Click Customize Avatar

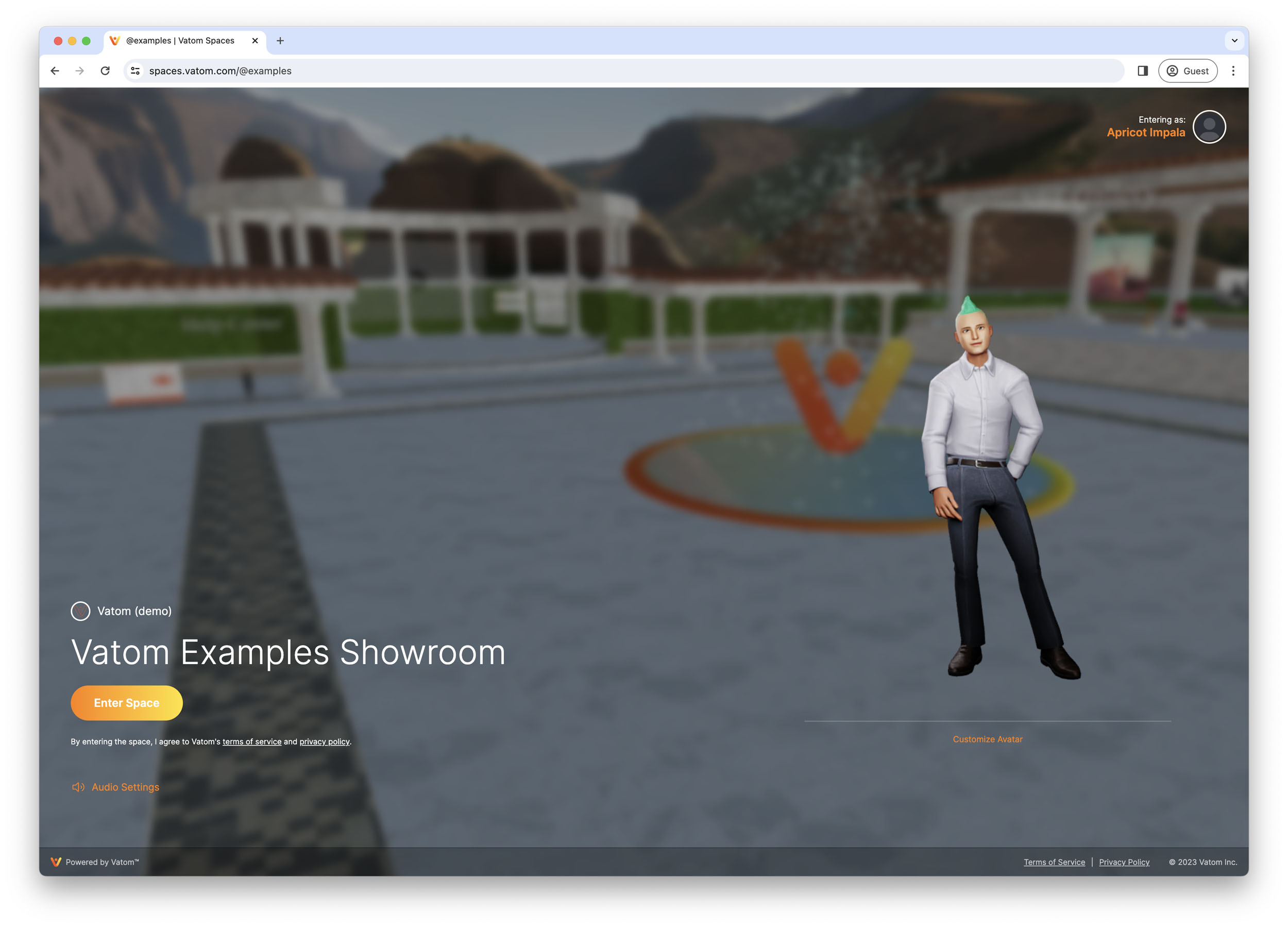(988, 739)
